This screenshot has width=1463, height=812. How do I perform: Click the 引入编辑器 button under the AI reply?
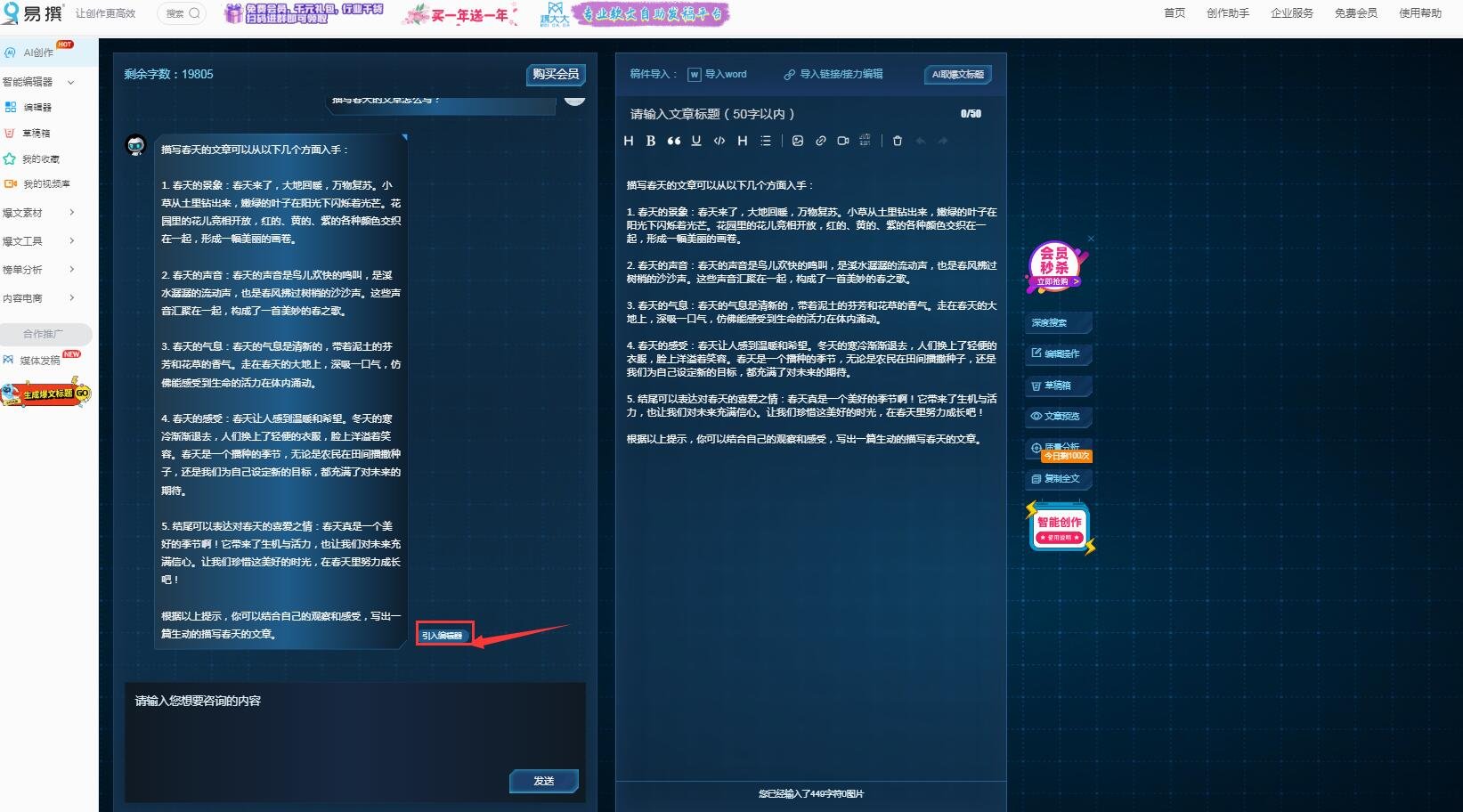pyautogui.click(x=443, y=635)
